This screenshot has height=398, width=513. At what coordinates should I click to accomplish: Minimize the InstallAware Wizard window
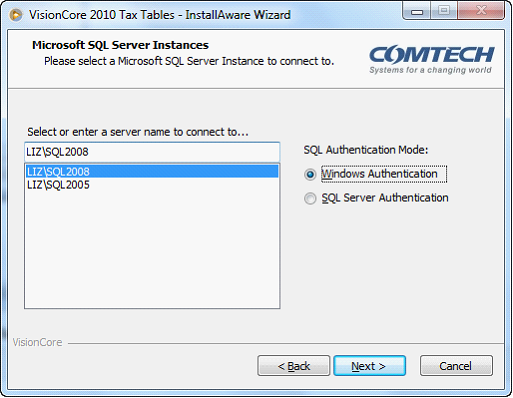pos(417,11)
